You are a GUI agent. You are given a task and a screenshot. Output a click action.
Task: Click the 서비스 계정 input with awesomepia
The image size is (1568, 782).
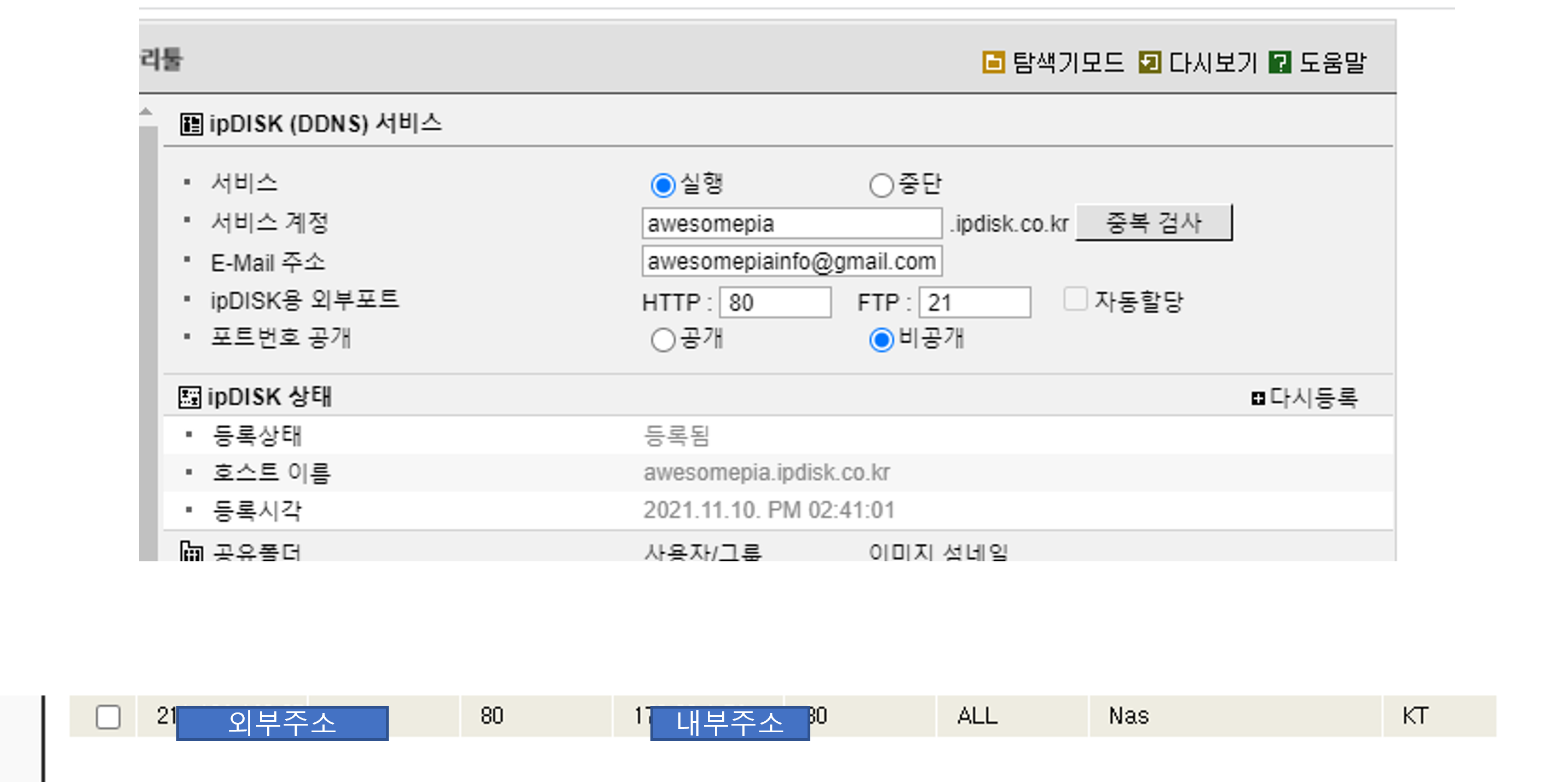coord(791,223)
